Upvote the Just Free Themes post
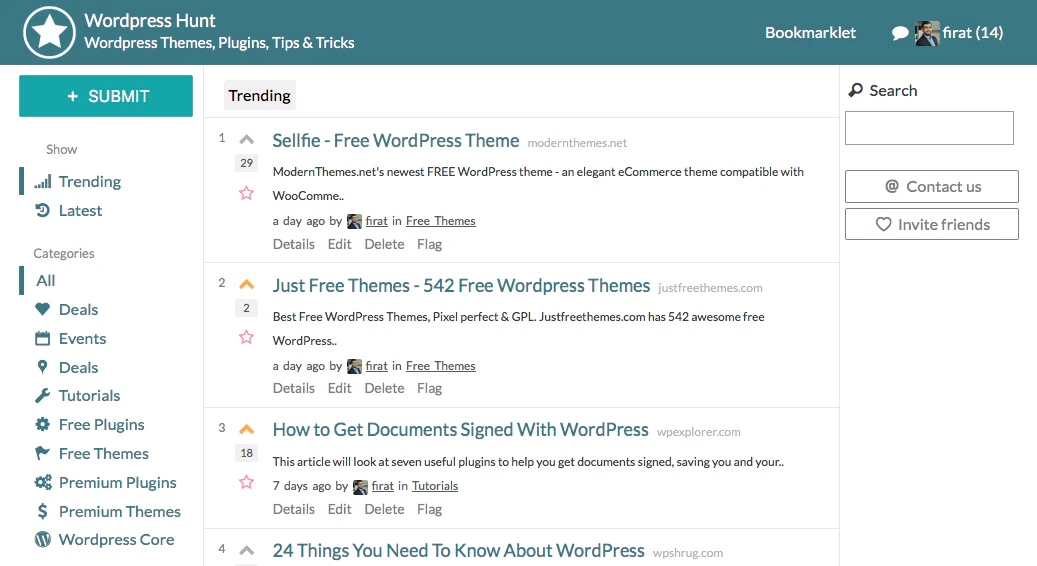Viewport: 1037px width, 566px height. (x=247, y=284)
